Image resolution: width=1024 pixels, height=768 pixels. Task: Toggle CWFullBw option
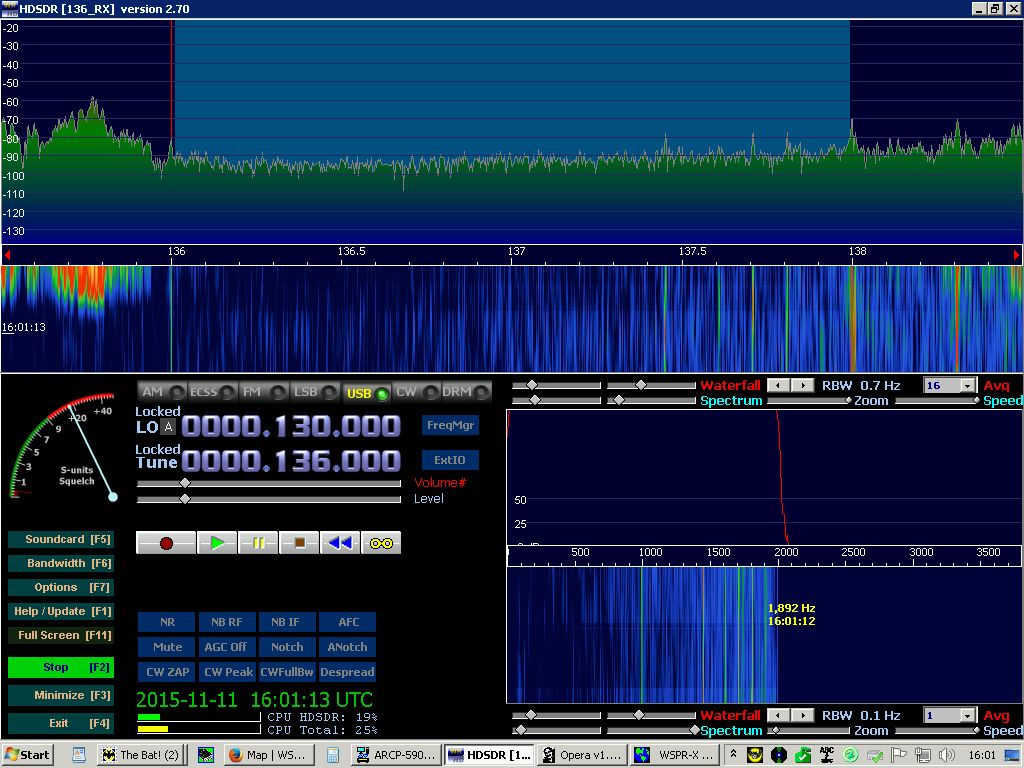pyautogui.click(x=287, y=672)
